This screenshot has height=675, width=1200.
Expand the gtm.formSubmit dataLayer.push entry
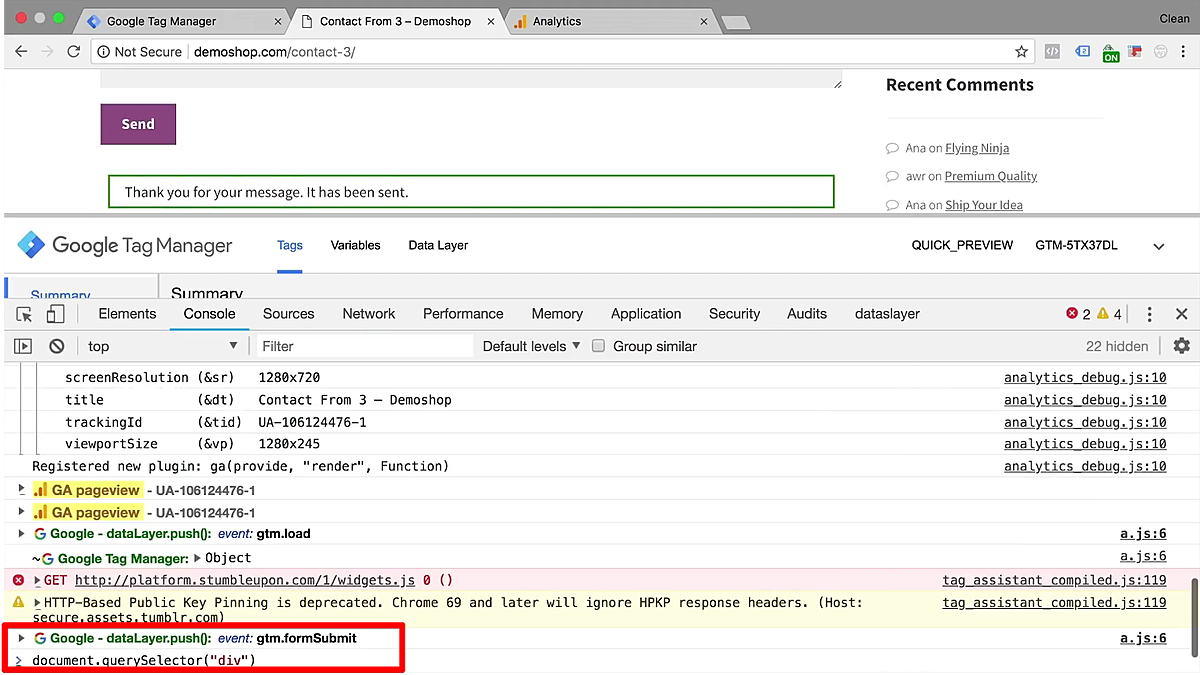pyautogui.click(x=22, y=638)
